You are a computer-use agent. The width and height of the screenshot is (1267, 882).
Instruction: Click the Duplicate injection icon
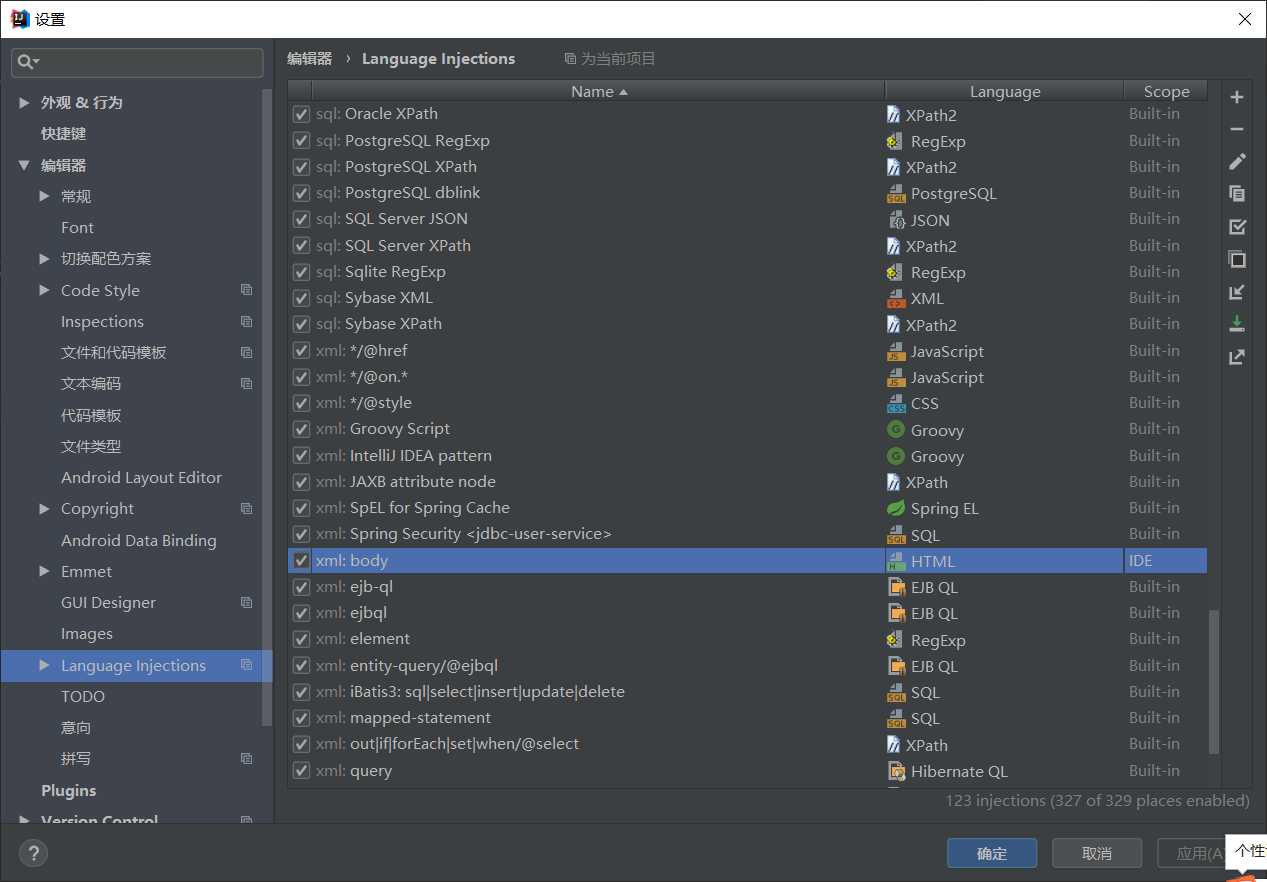click(x=1237, y=194)
